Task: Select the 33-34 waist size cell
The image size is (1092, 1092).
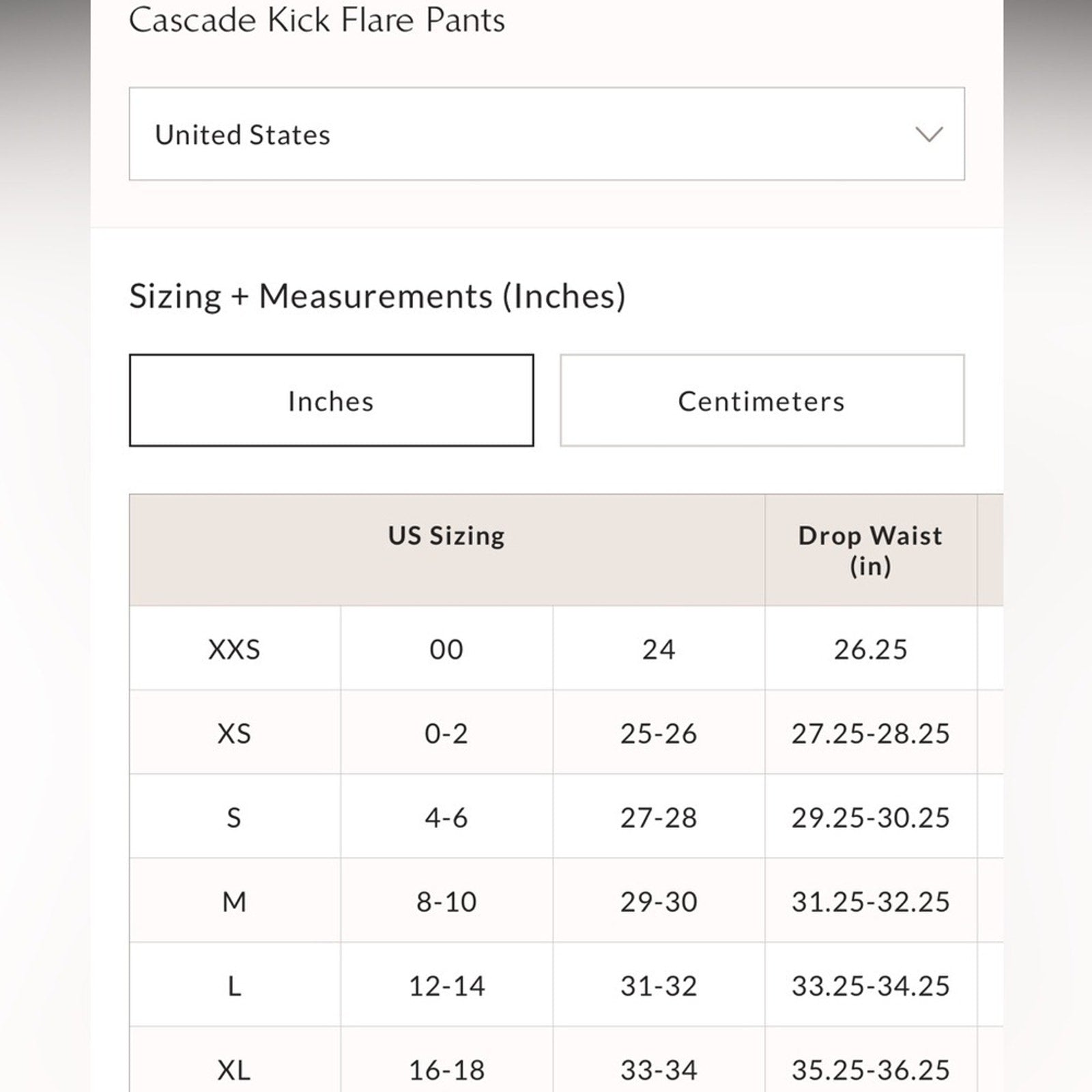Action: click(x=659, y=1069)
